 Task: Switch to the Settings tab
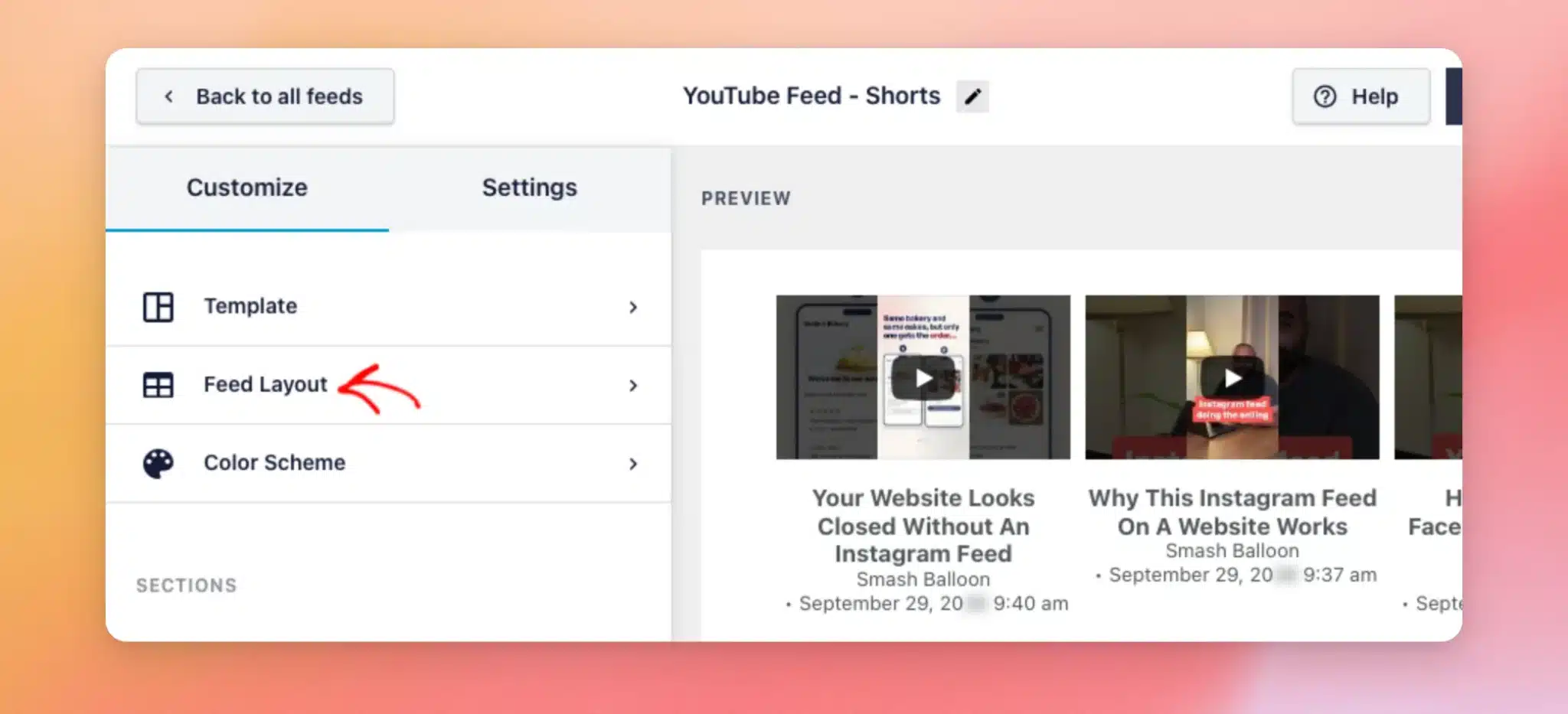530,188
